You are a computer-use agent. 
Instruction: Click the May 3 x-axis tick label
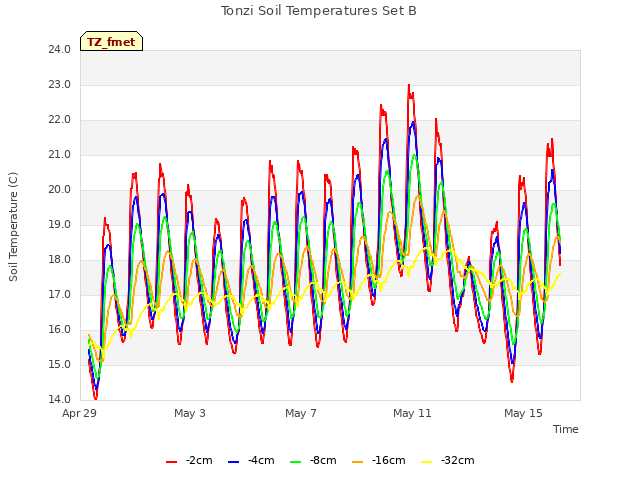pyautogui.click(x=190, y=413)
